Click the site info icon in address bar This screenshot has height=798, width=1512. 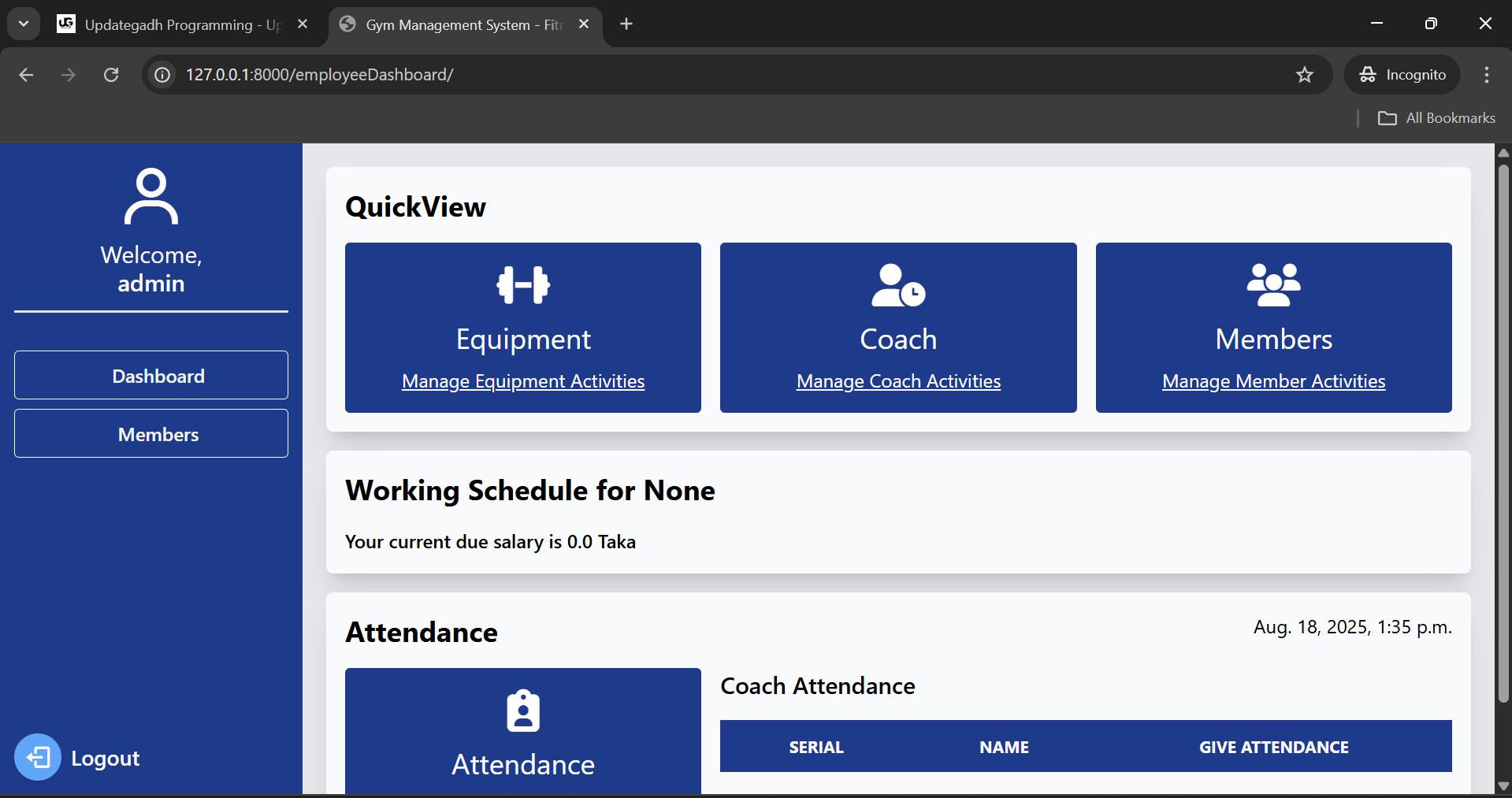(x=161, y=74)
